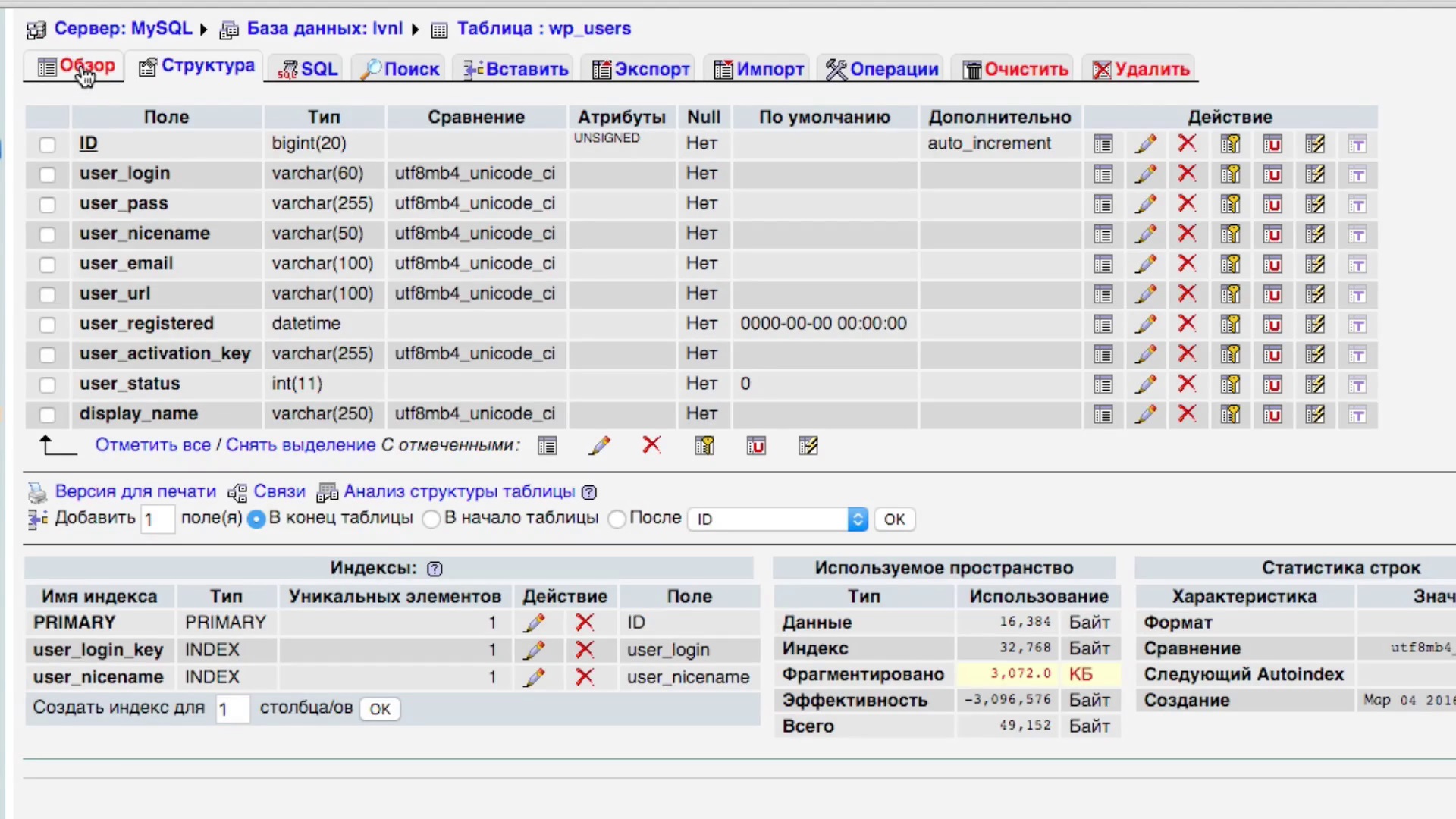Image resolution: width=1456 pixels, height=819 pixels.
Task: Click 'Снять выделение' link
Action: click(300, 445)
